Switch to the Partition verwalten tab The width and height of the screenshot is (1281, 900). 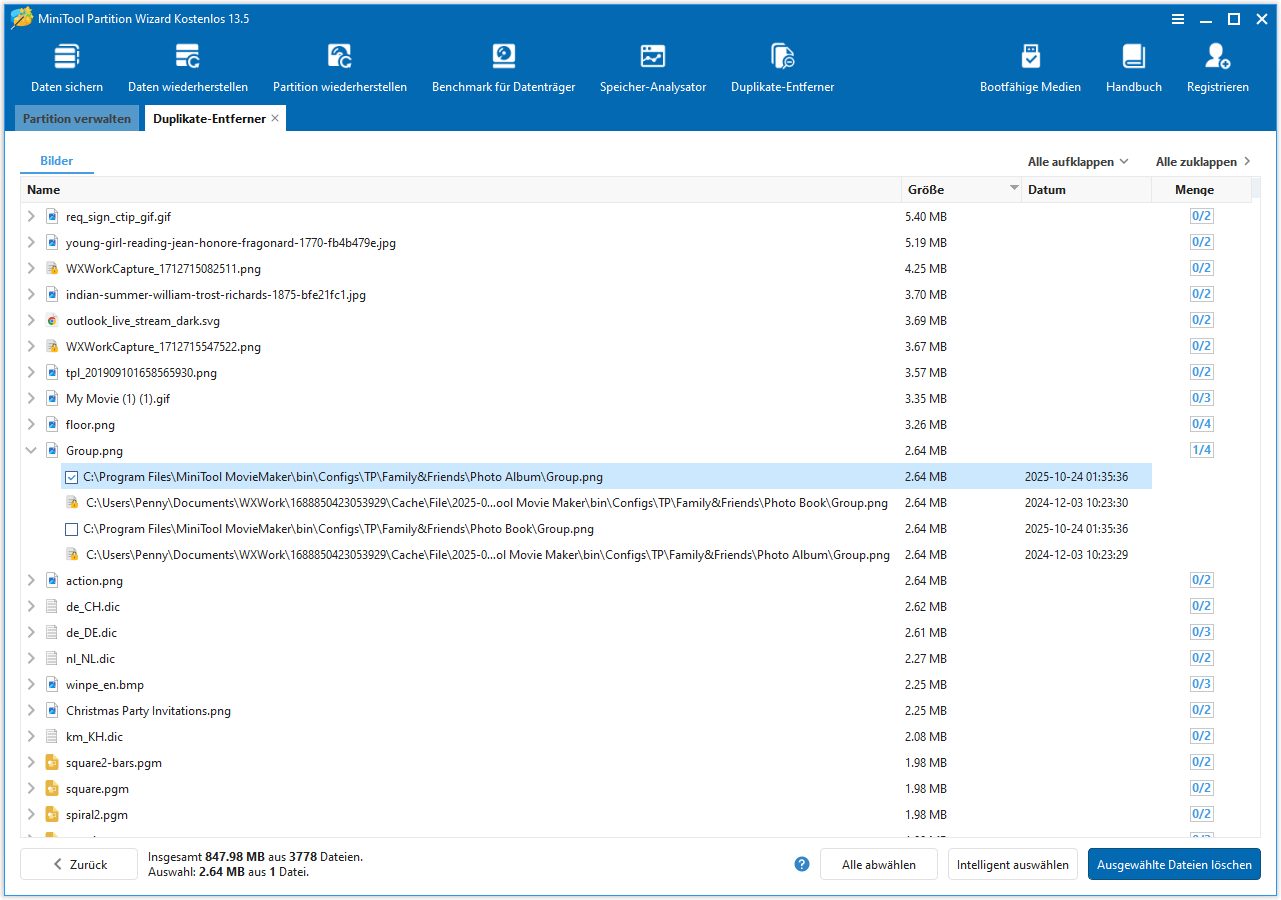pos(77,118)
